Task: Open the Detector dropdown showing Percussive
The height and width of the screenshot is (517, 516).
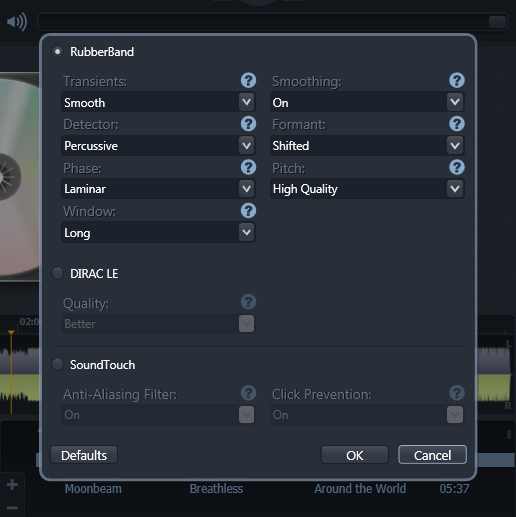Action: point(158,146)
